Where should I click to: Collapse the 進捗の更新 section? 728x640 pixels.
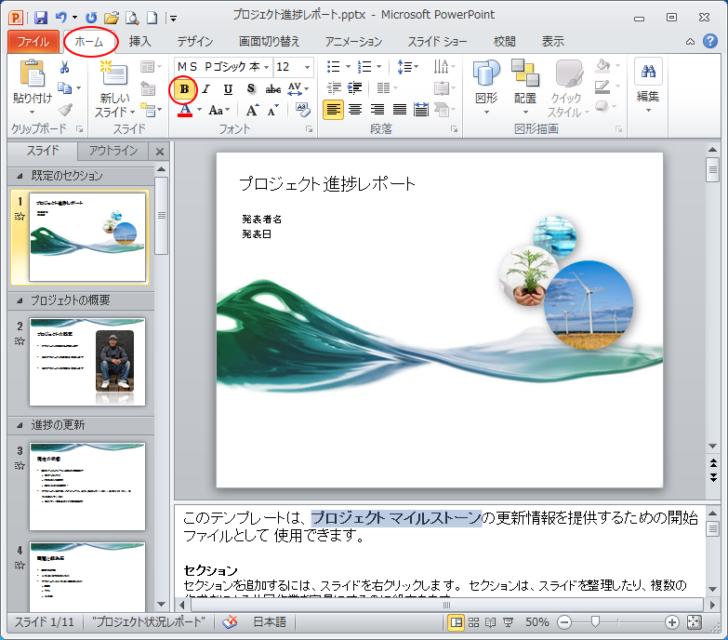(20, 425)
